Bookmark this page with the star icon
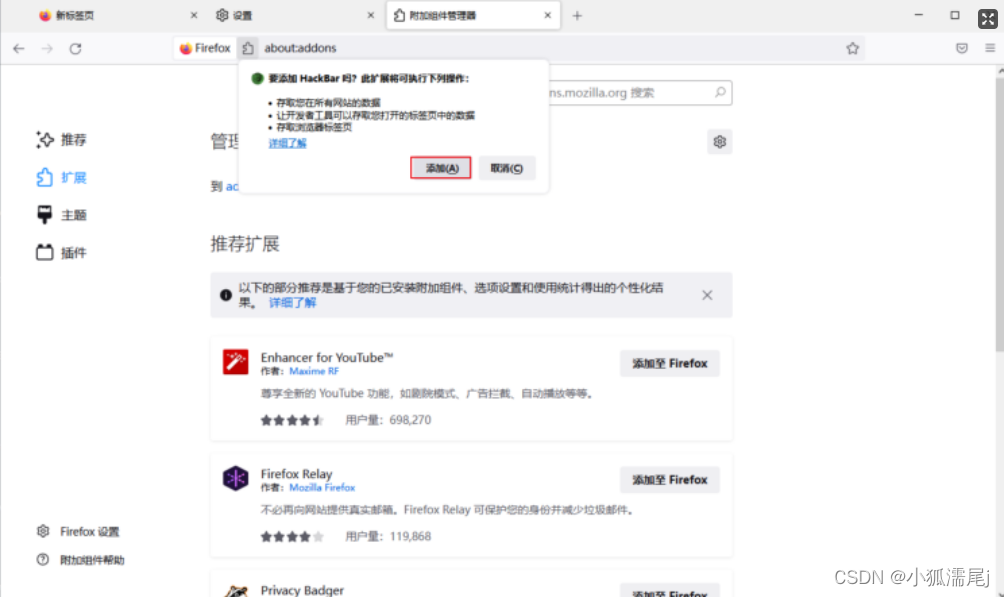This screenshot has width=1004, height=597. click(x=852, y=48)
